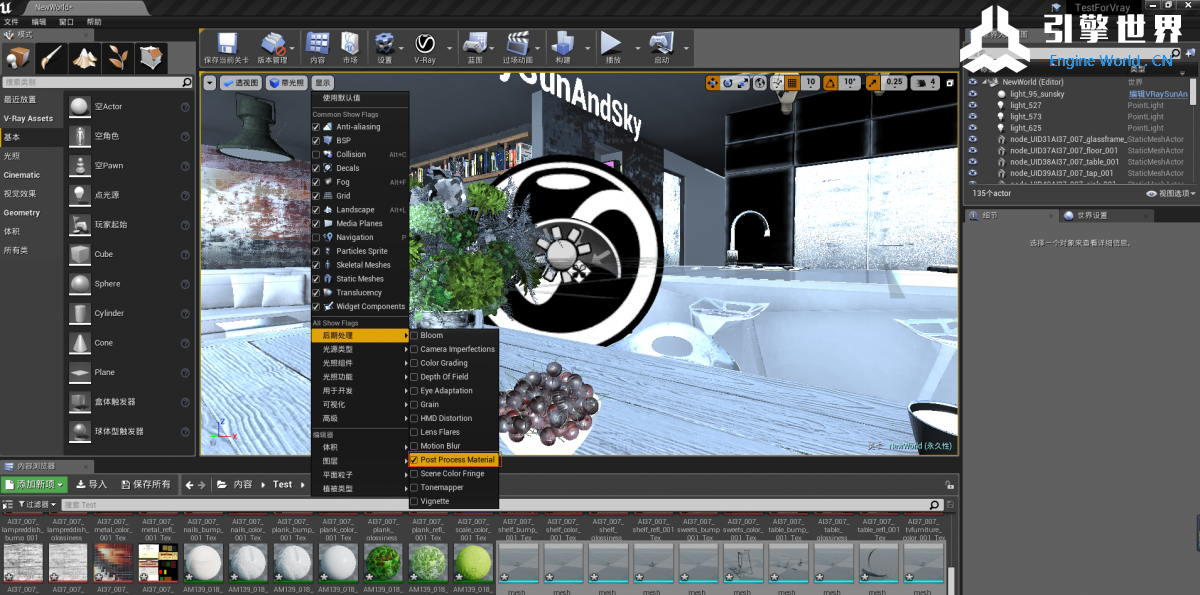Toggle world/local coordinate globe icon
Viewport: 1200px width, 595px height.
[761, 82]
